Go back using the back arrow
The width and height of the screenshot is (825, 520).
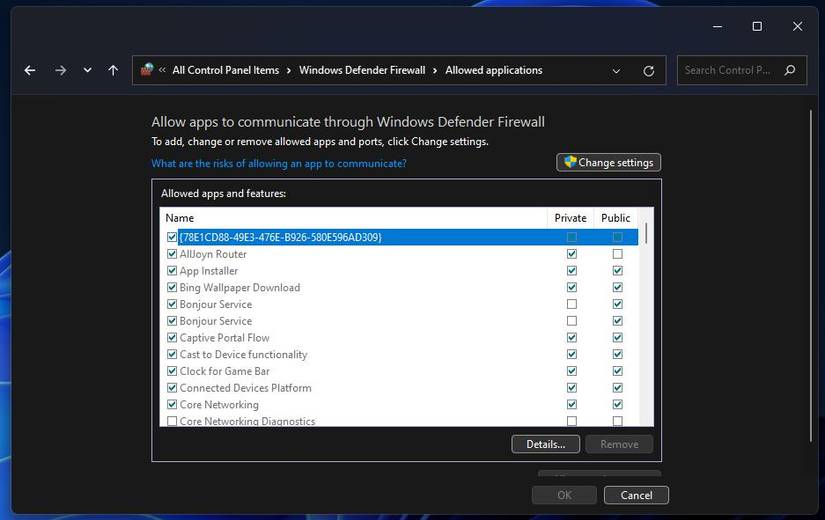click(30, 70)
